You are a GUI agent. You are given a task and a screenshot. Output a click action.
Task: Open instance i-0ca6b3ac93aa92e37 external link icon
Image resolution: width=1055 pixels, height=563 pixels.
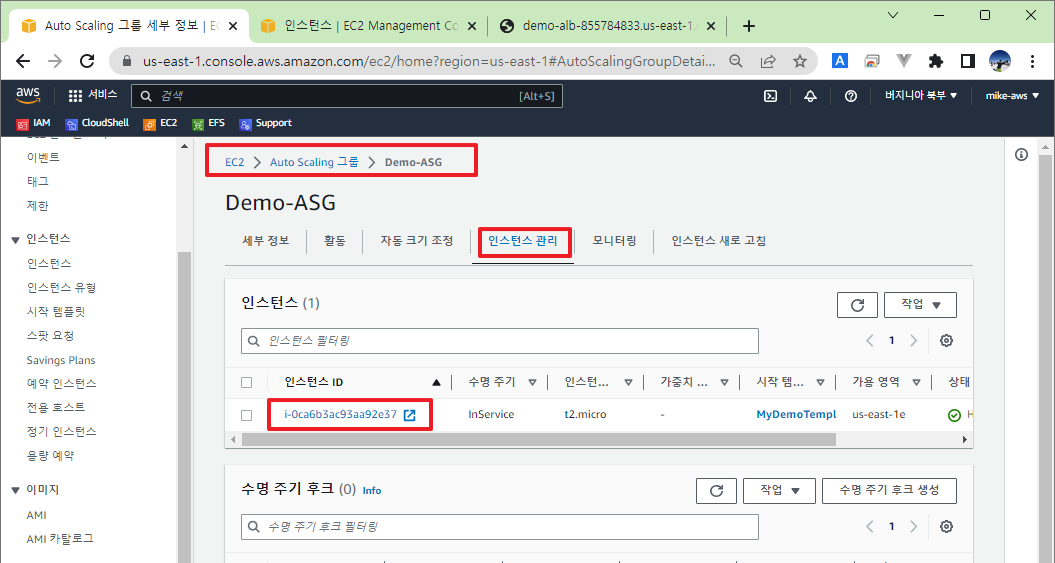pos(409,415)
